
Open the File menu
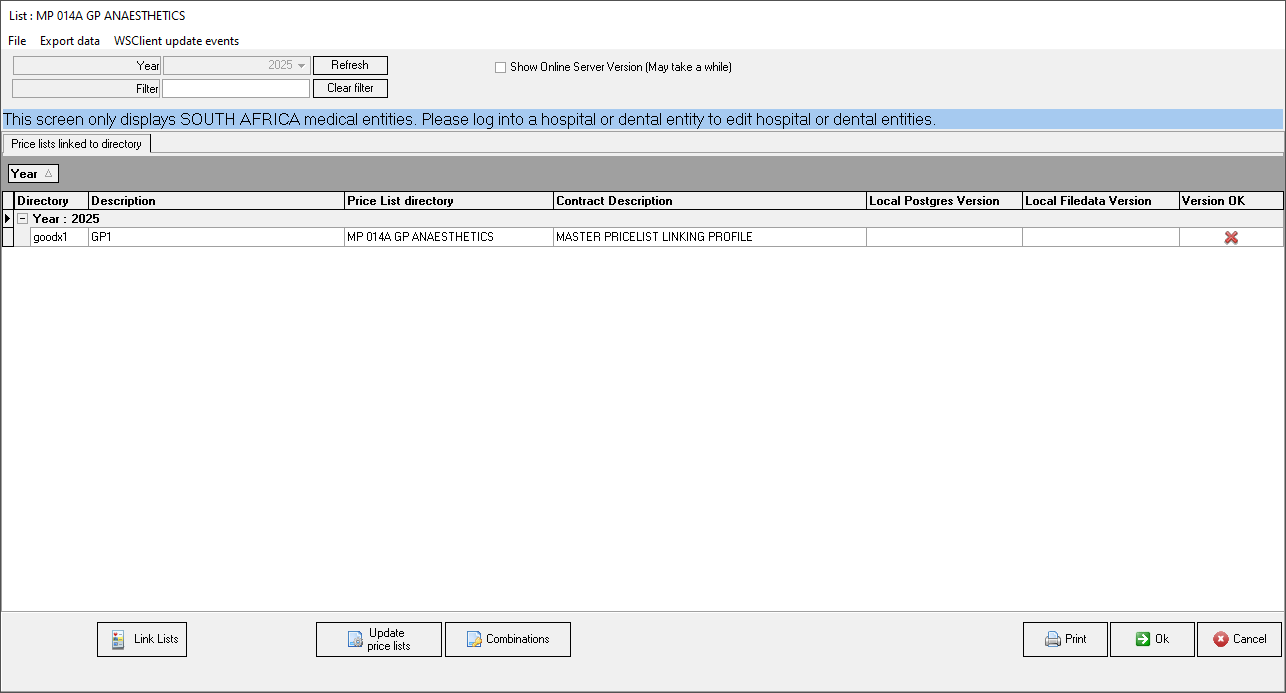(x=17, y=41)
